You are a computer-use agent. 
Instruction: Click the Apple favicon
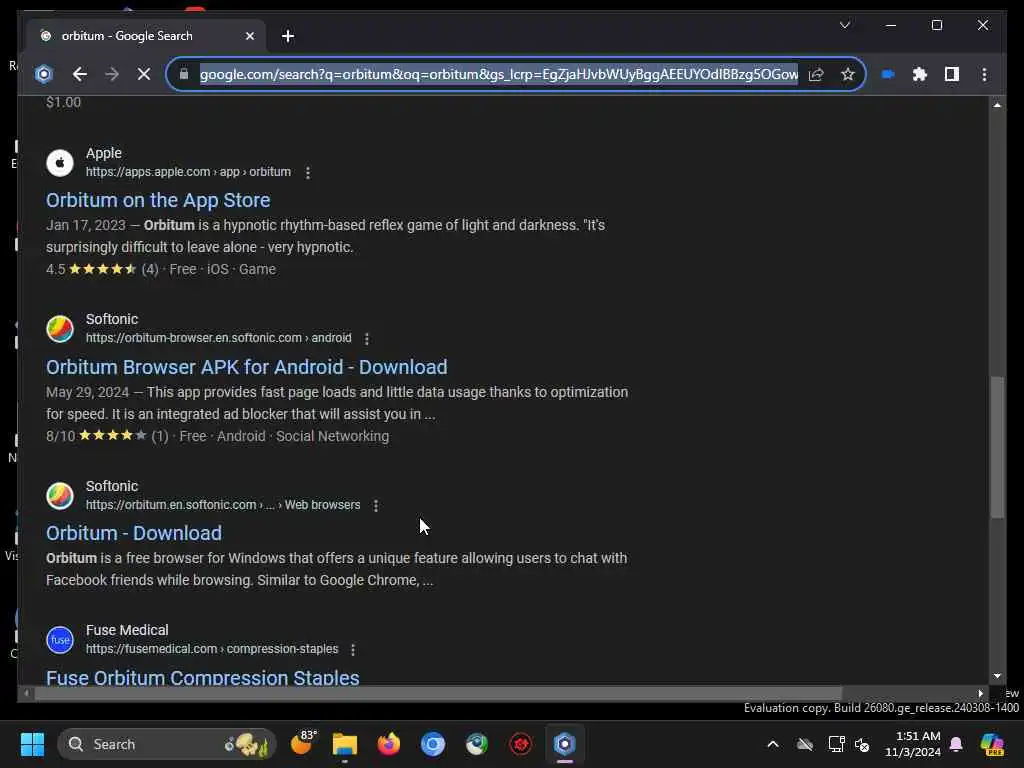[x=60, y=163]
